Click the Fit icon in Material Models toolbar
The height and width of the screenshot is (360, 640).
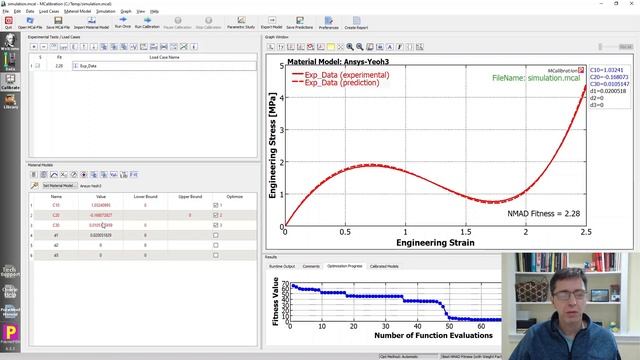pos(133,175)
